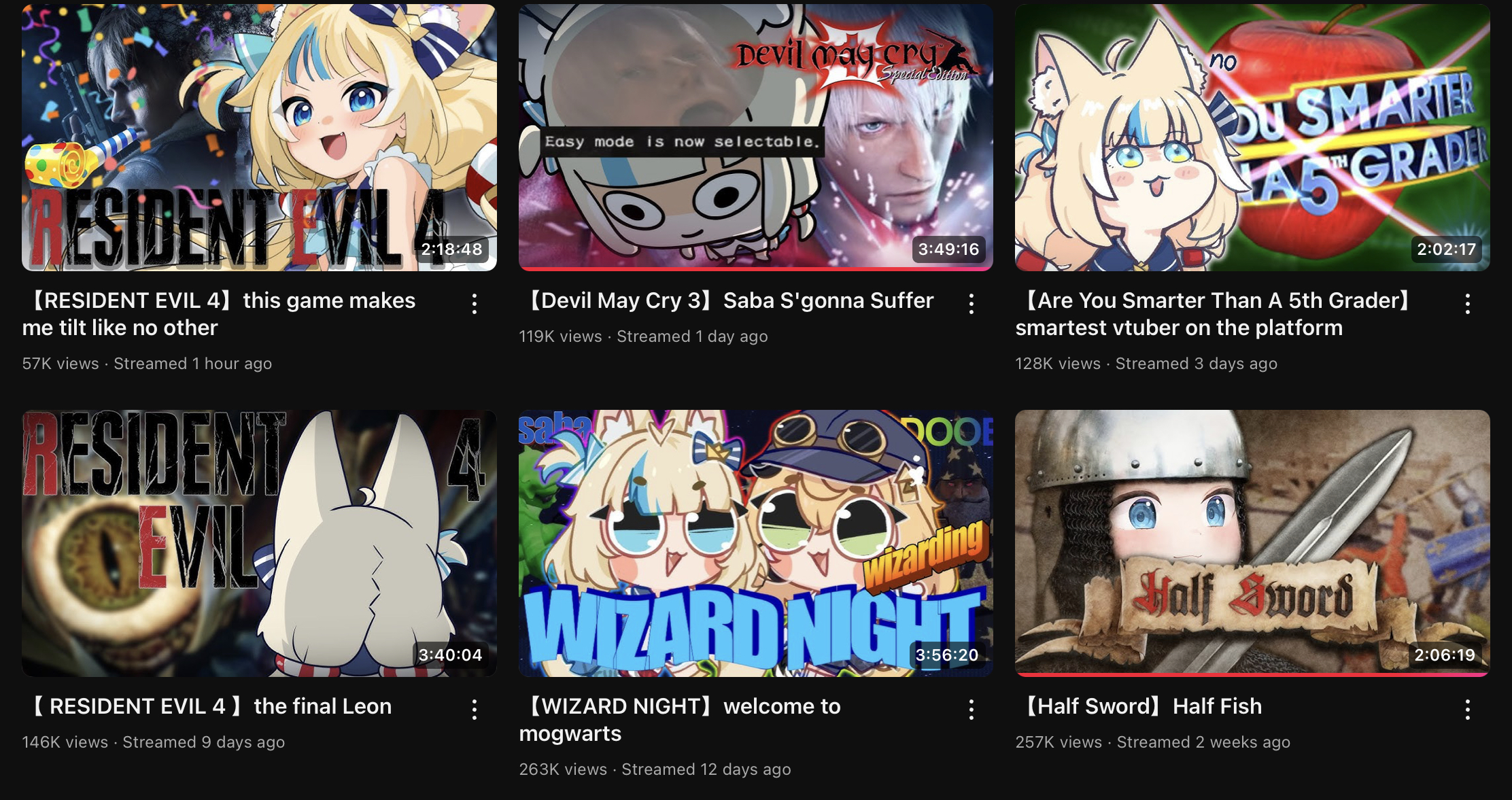Click title 'Half Fish'
Viewport: 1512px width, 800px height.
(x=1217, y=706)
